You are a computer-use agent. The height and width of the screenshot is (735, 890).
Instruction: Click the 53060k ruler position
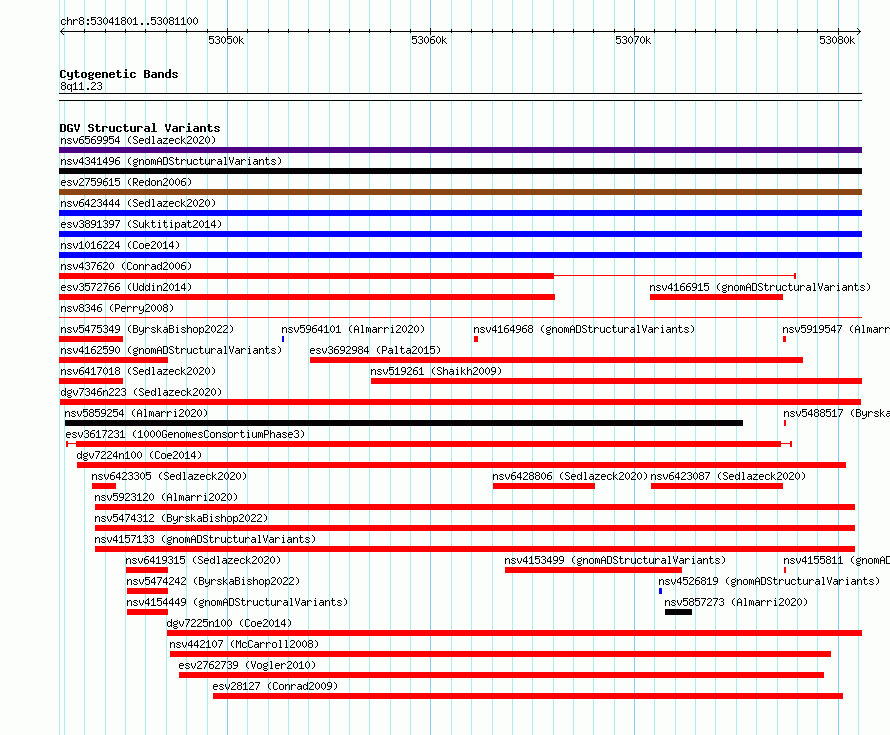click(x=429, y=40)
